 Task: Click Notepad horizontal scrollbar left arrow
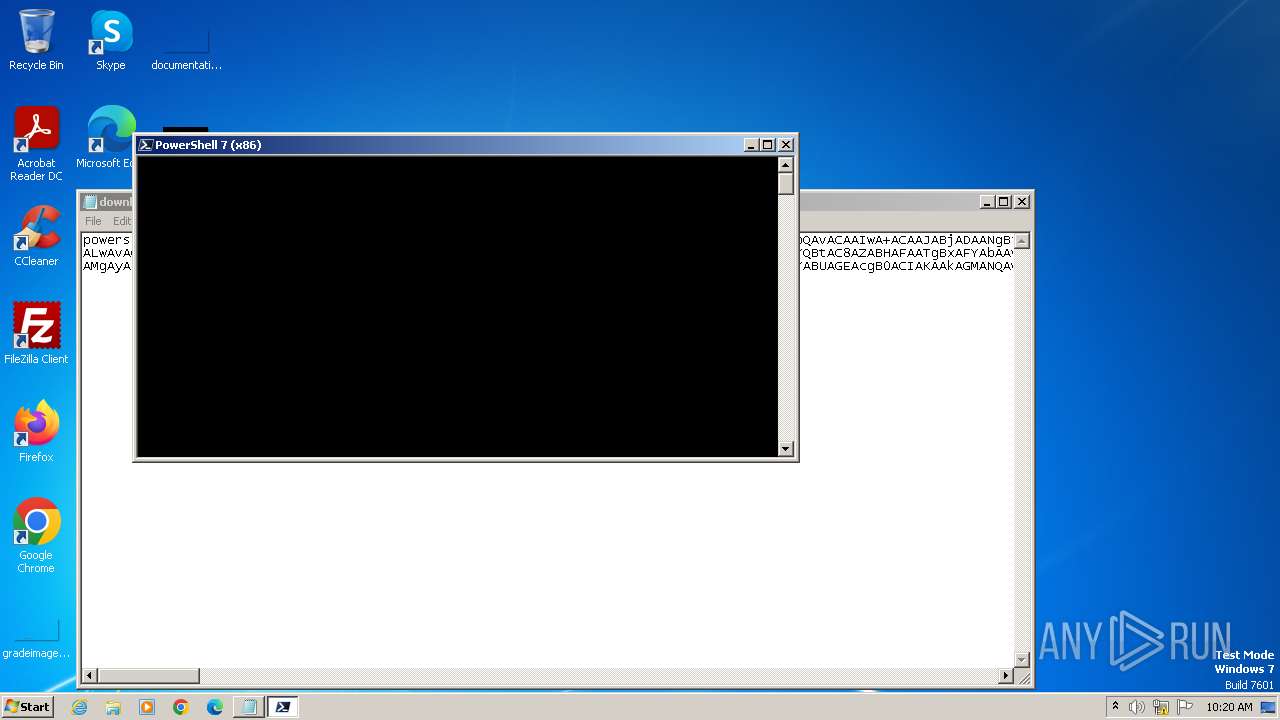click(x=90, y=676)
